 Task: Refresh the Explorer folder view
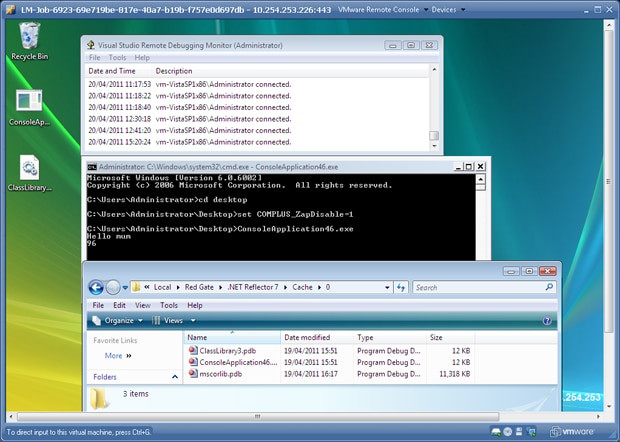(401, 287)
